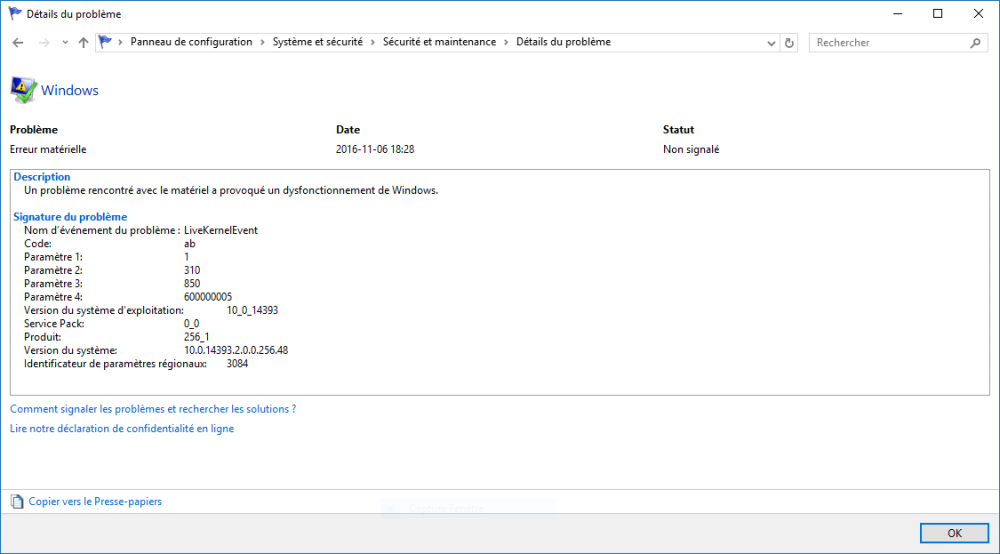Select the problem description sentence
The height and width of the screenshot is (554, 1000).
click(231, 191)
